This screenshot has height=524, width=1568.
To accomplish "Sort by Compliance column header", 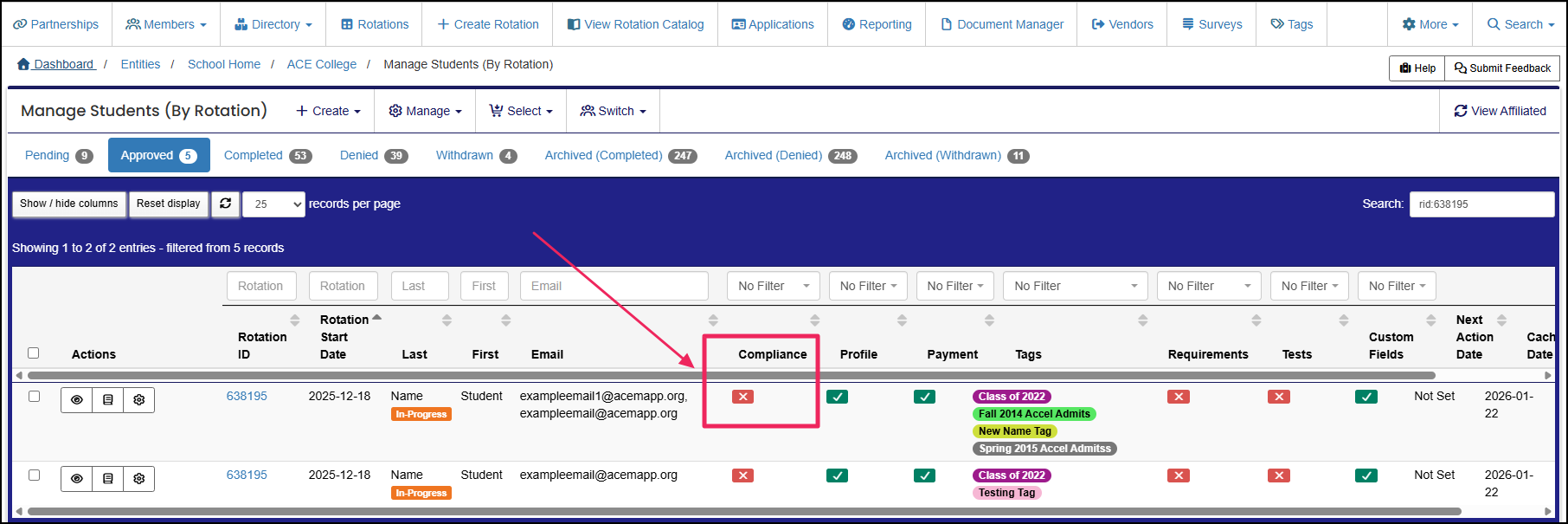I will (x=772, y=354).
